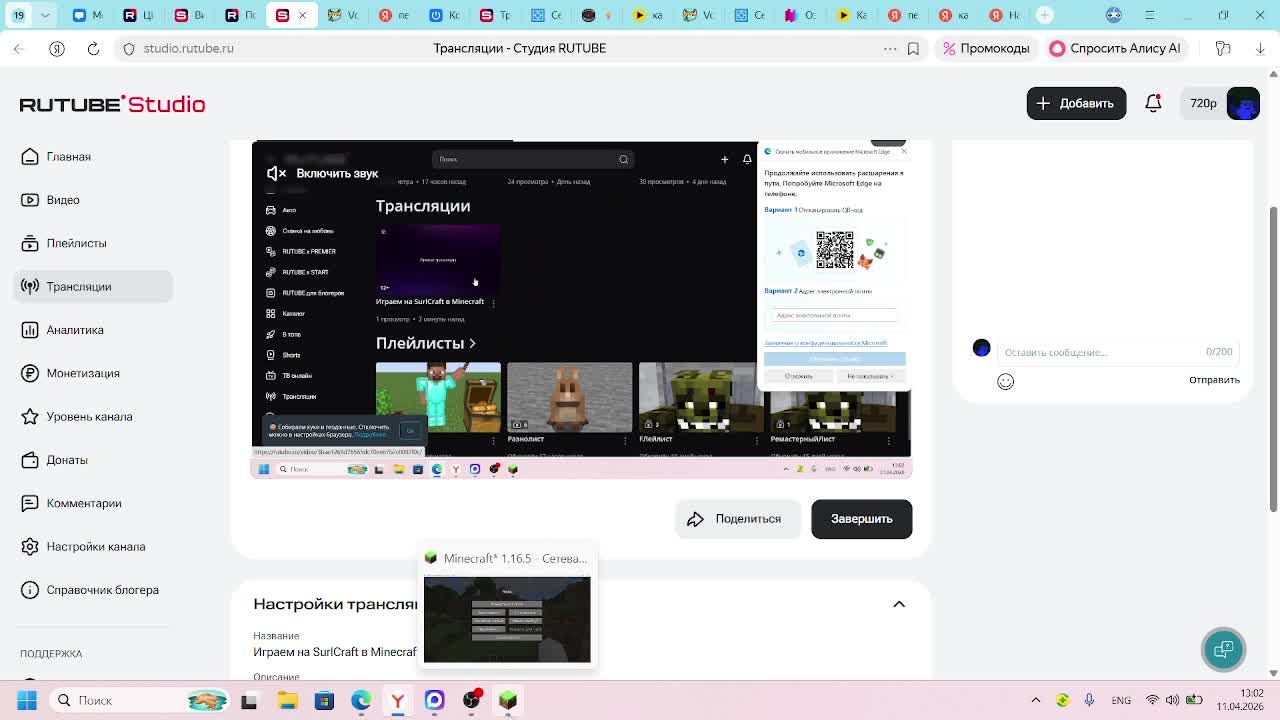Open the 720p quality selector
1280x720 pixels.
point(1203,103)
